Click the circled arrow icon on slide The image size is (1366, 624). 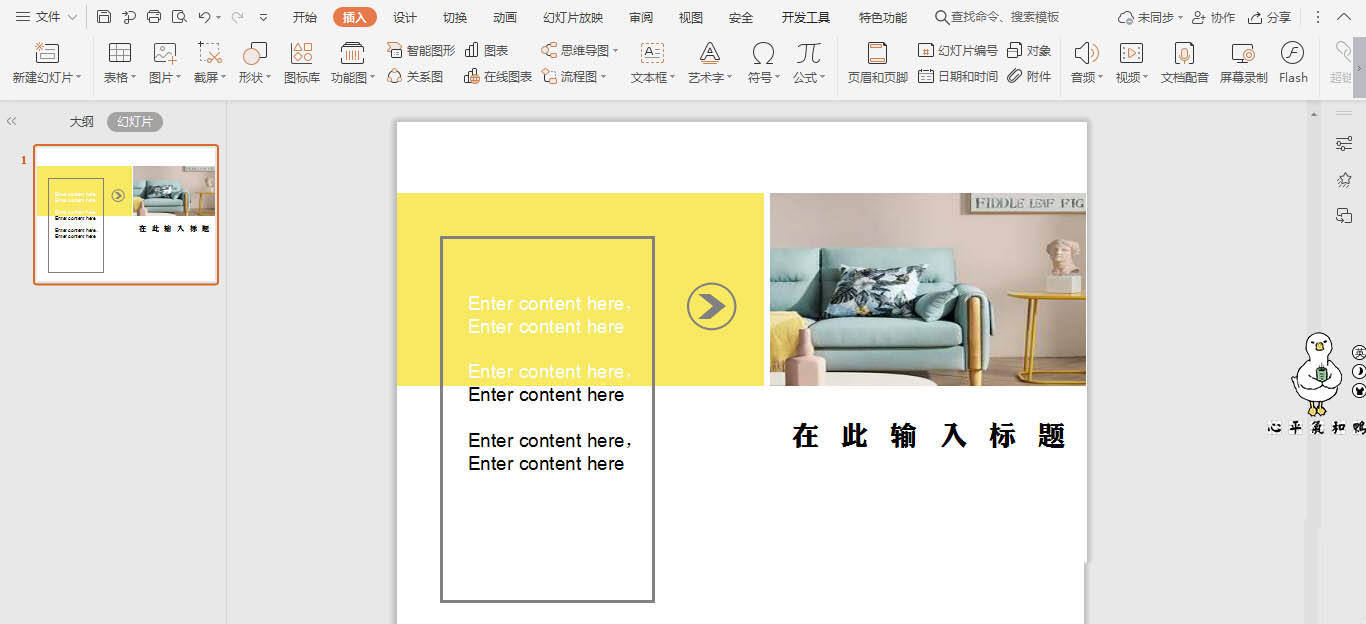(x=711, y=306)
